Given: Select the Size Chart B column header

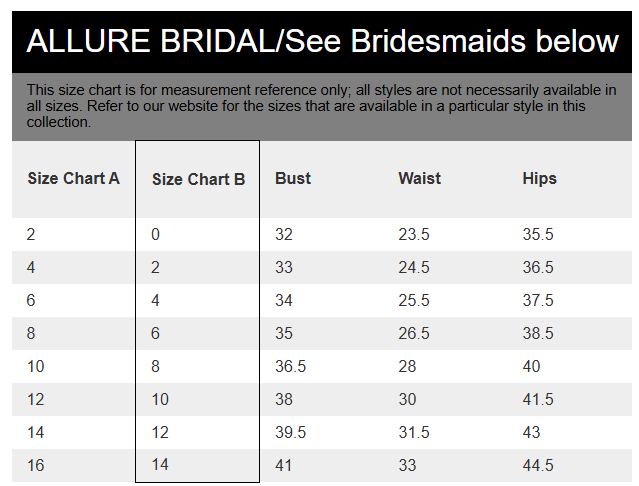Looking at the screenshot, I should point(198,180).
